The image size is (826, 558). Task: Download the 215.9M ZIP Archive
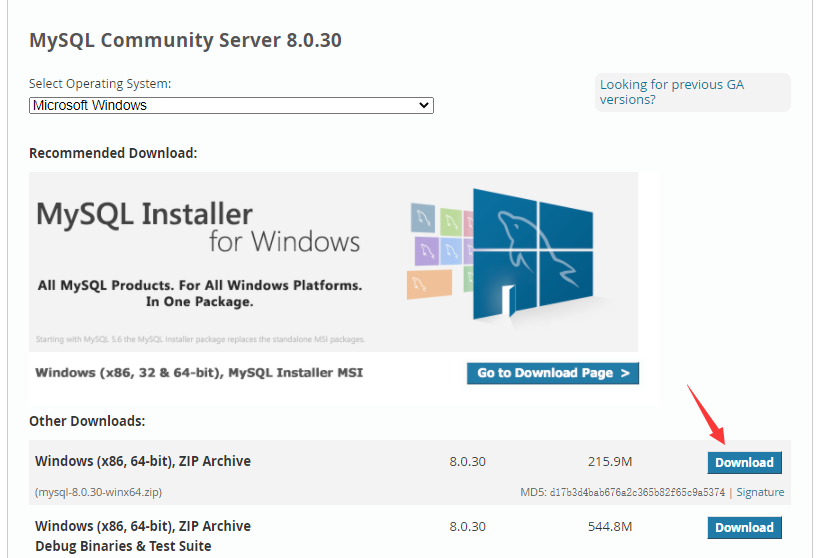(x=744, y=463)
